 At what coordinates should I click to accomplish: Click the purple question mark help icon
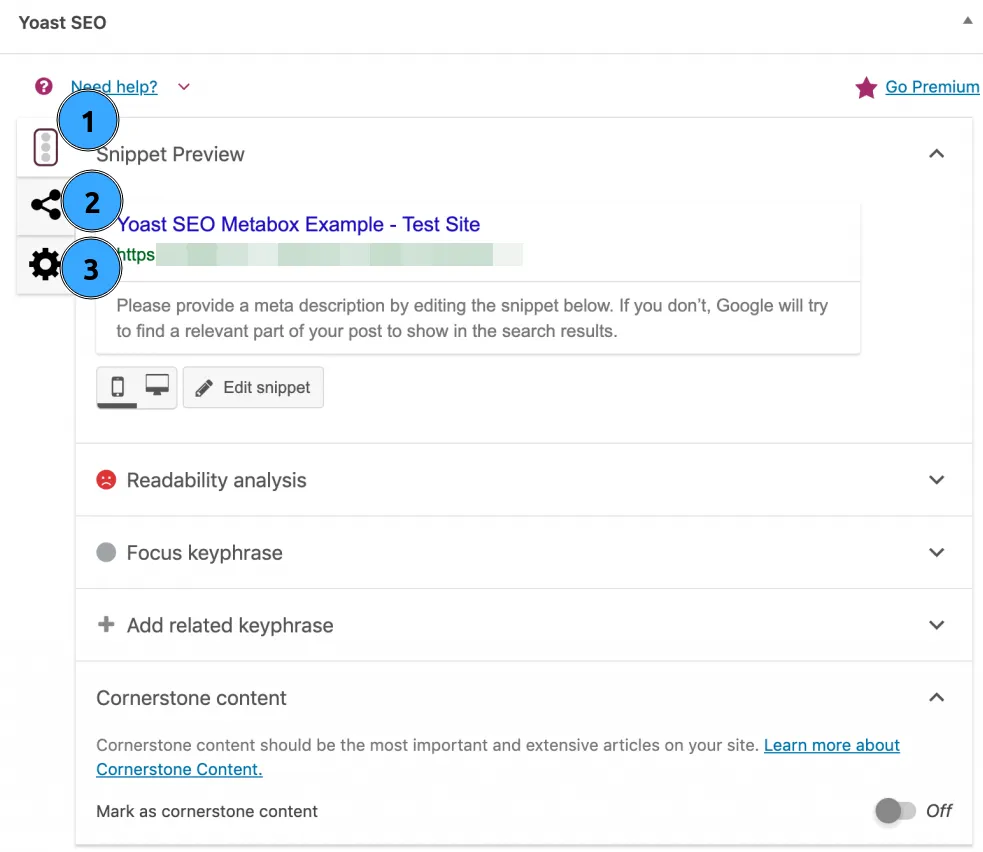[x=43, y=86]
